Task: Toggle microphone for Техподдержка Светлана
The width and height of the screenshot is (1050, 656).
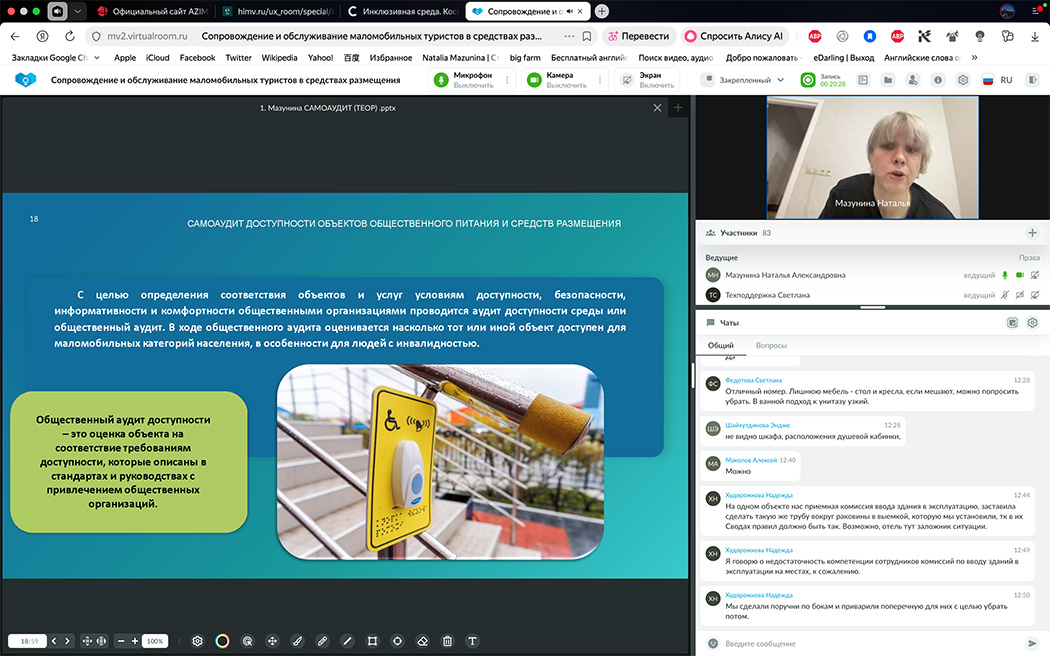Action: [x=1004, y=295]
